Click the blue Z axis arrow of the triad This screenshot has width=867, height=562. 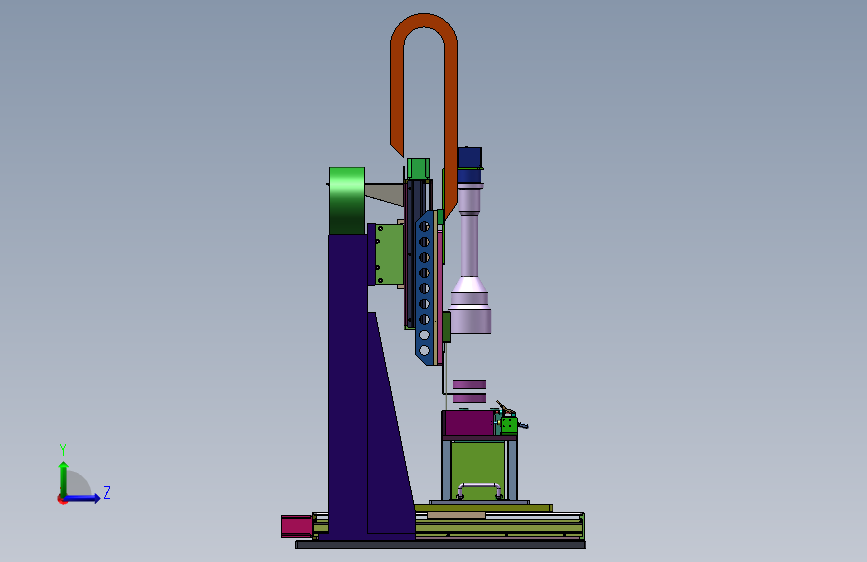click(83, 498)
